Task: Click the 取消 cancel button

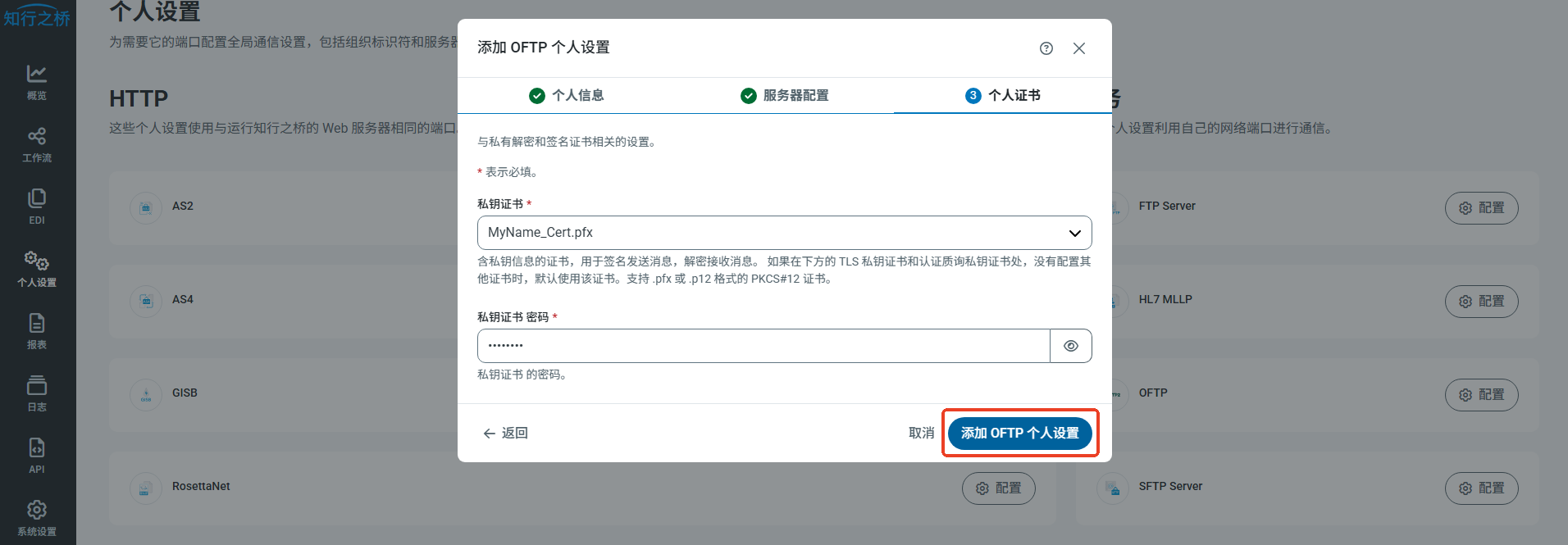Action: (x=921, y=433)
